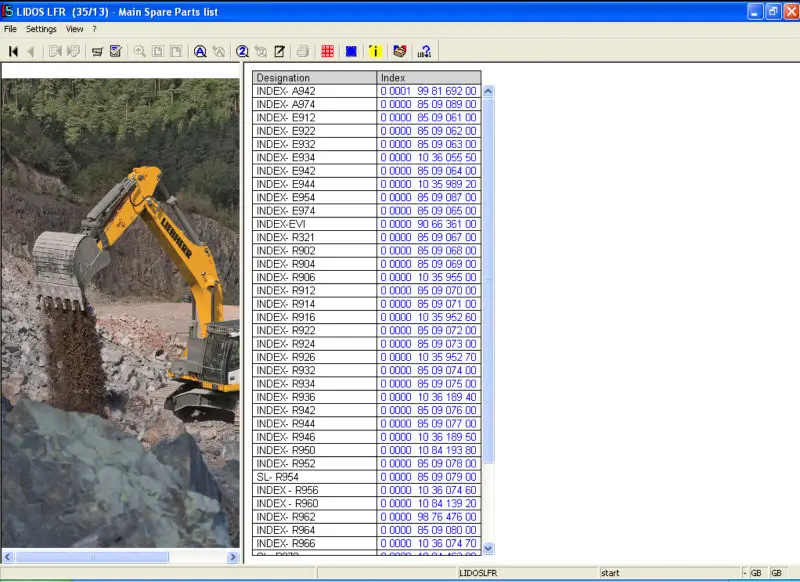Image resolution: width=800 pixels, height=582 pixels.
Task: Click the solid blue square icon
Action: (351, 51)
